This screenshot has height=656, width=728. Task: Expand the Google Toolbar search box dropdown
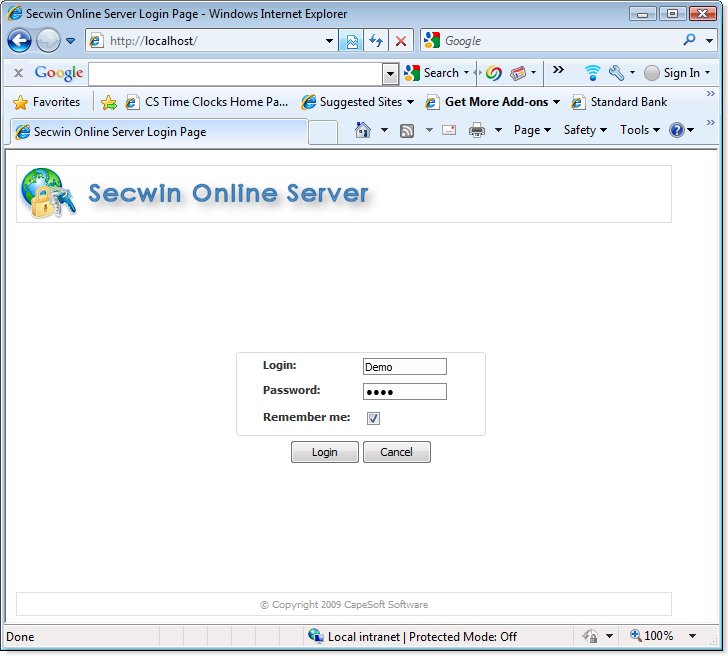390,73
